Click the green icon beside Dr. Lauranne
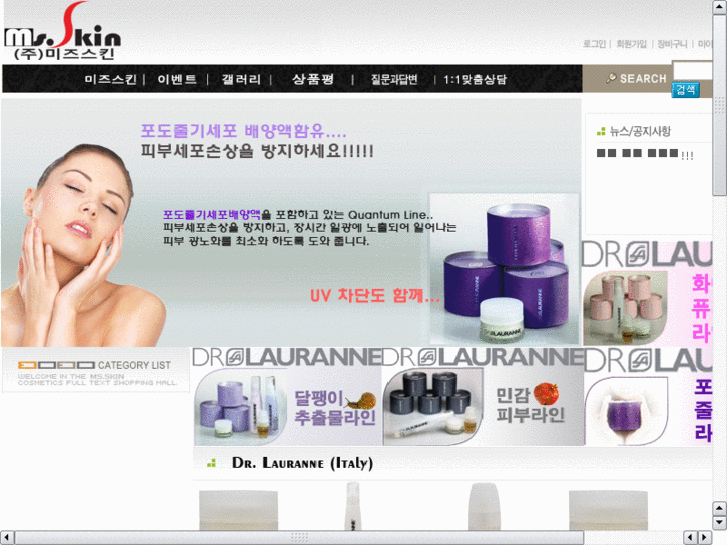The height and width of the screenshot is (545, 727). point(212,463)
